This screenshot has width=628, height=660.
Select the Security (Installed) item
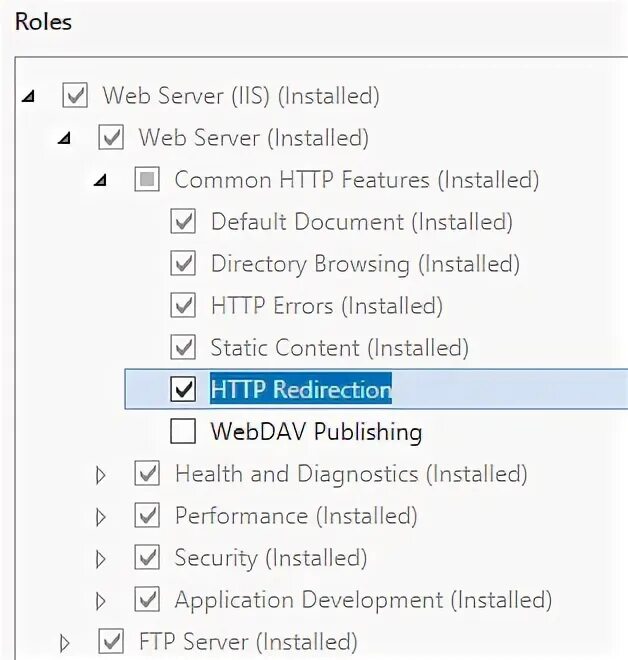[271, 558]
